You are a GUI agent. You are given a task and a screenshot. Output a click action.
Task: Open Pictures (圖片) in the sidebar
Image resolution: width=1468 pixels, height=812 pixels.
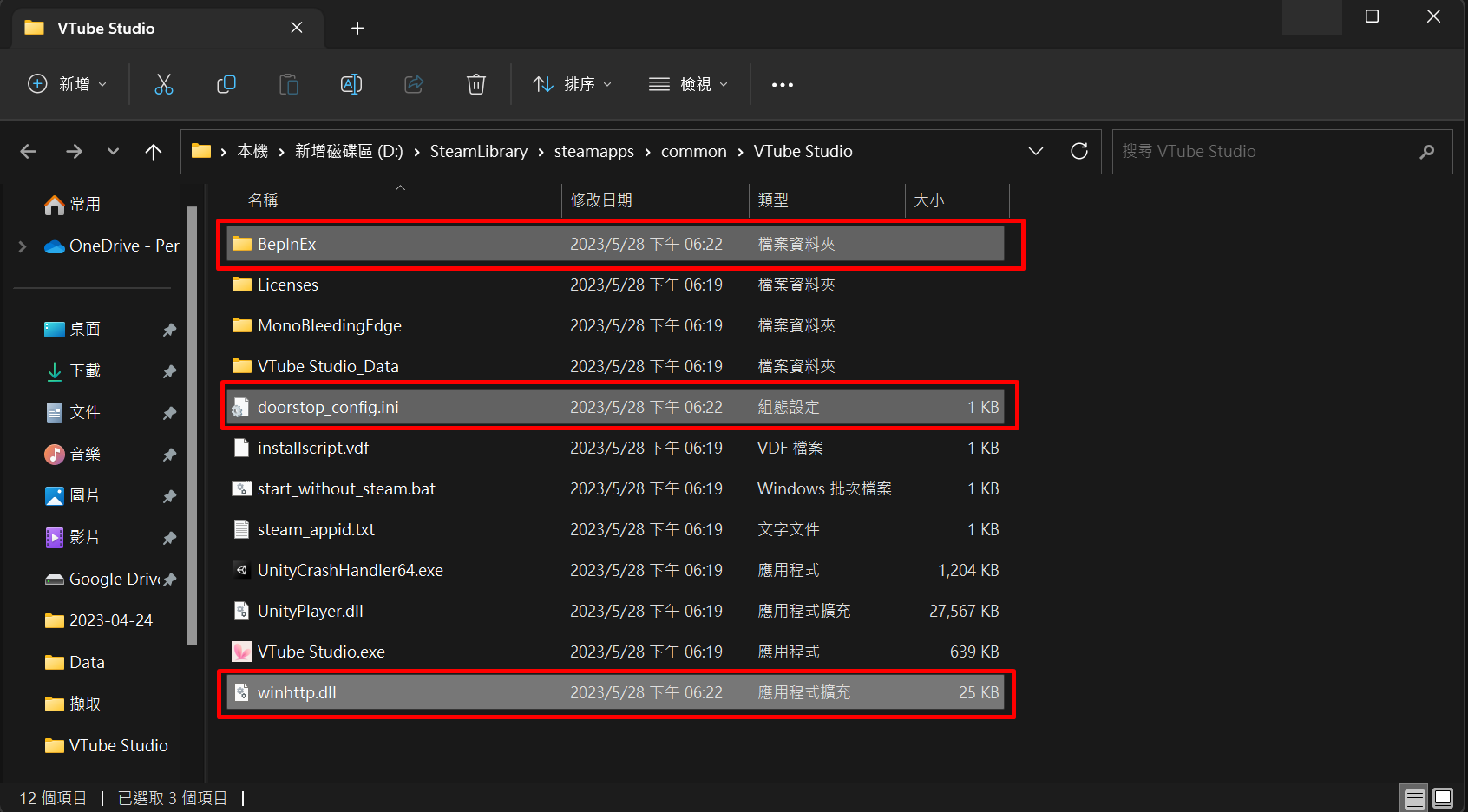pos(74,495)
